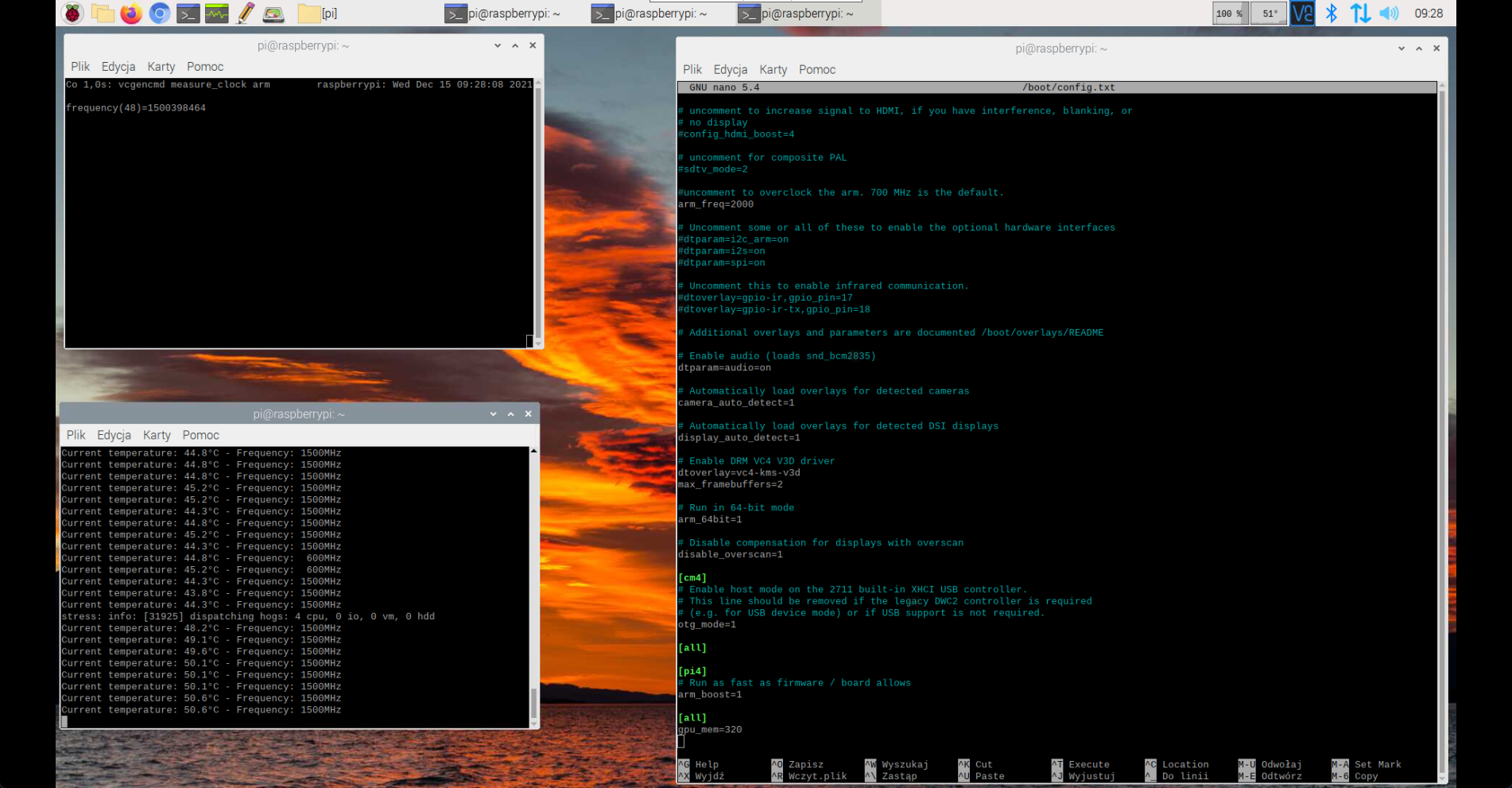1512x788 pixels.
Task: Click the dtparam=audio=on line
Action: click(x=724, y=368)
